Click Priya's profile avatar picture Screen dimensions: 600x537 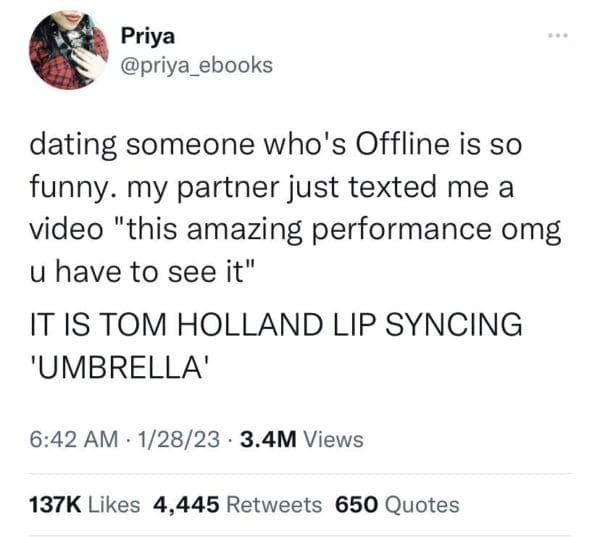(69, 50)
